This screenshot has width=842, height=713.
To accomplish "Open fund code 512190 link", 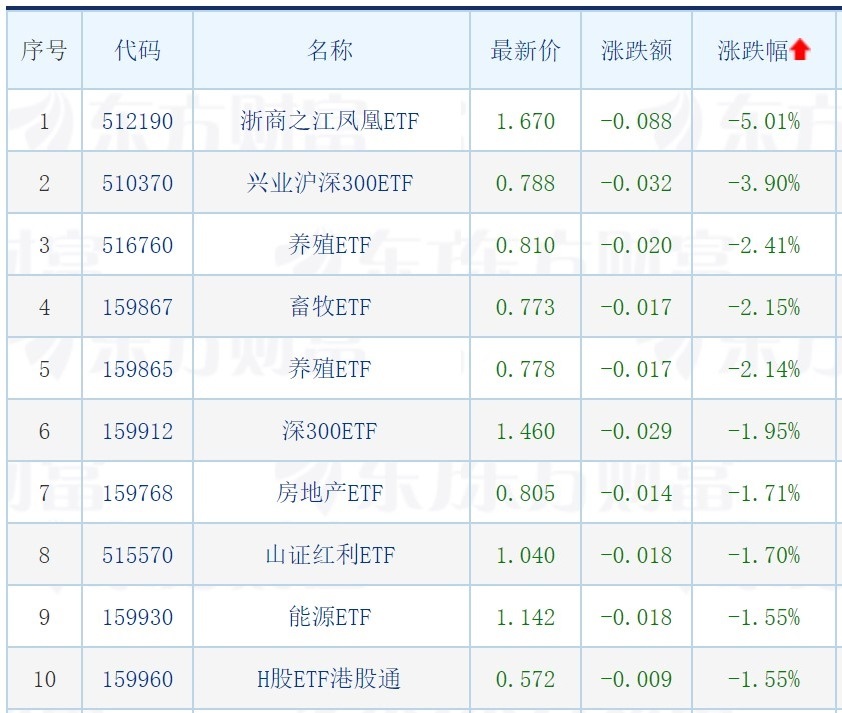I will coord(137,121).
